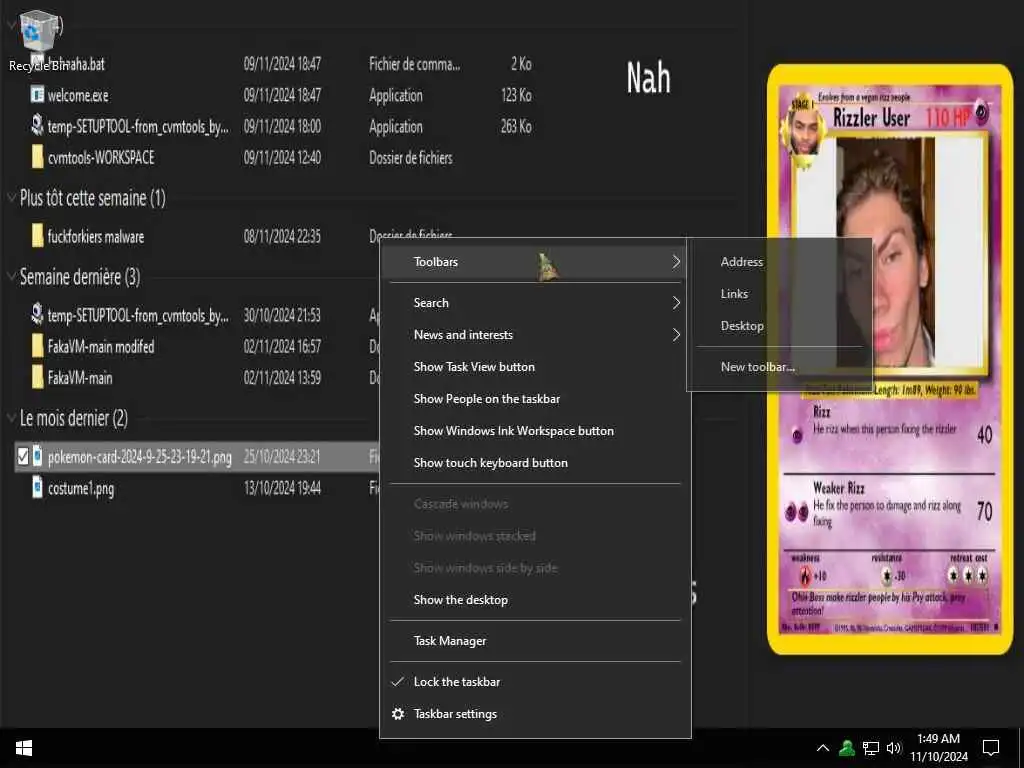Click the network tray icon
The image size is (1024, 768).
871,748
